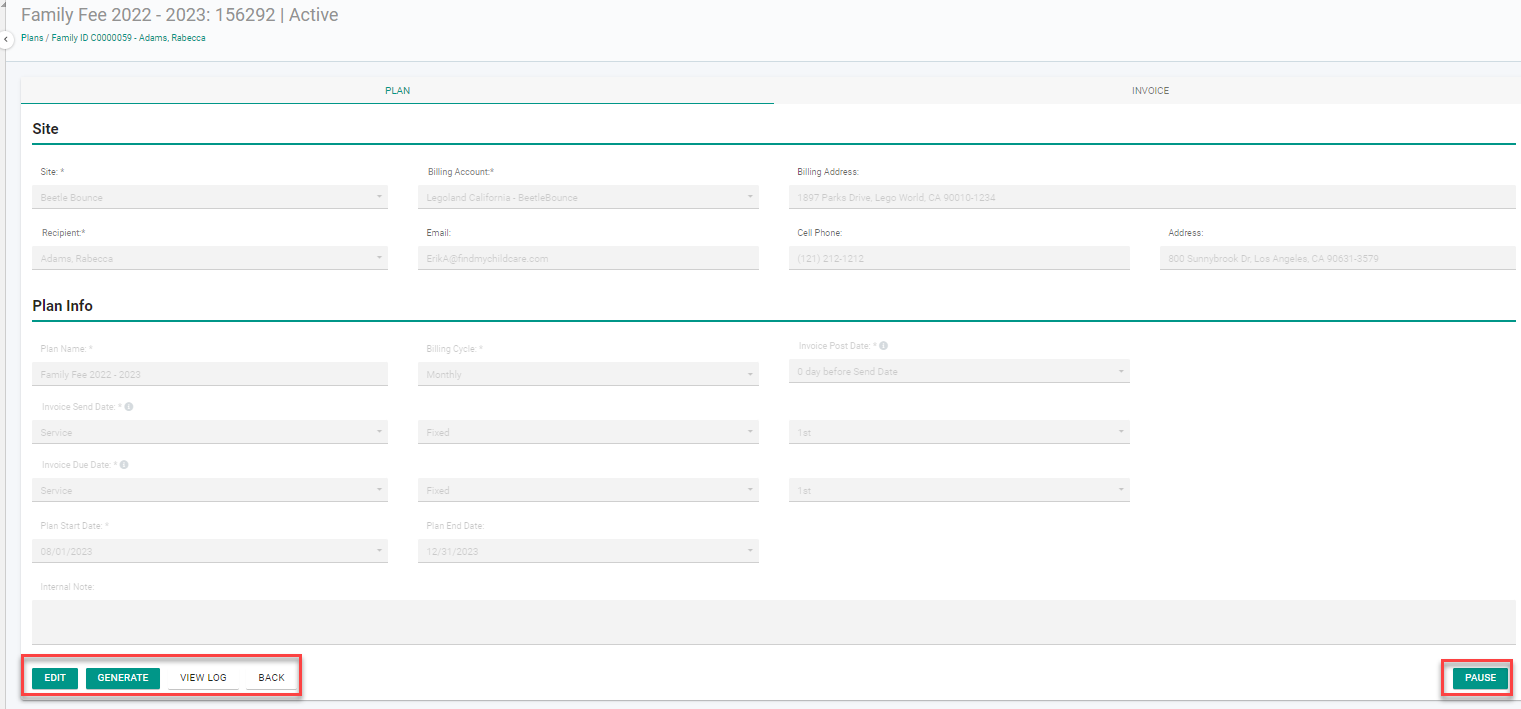Open Invoice Due Date Service dropdown
The image size is (1521, 709).
point(210,490)
